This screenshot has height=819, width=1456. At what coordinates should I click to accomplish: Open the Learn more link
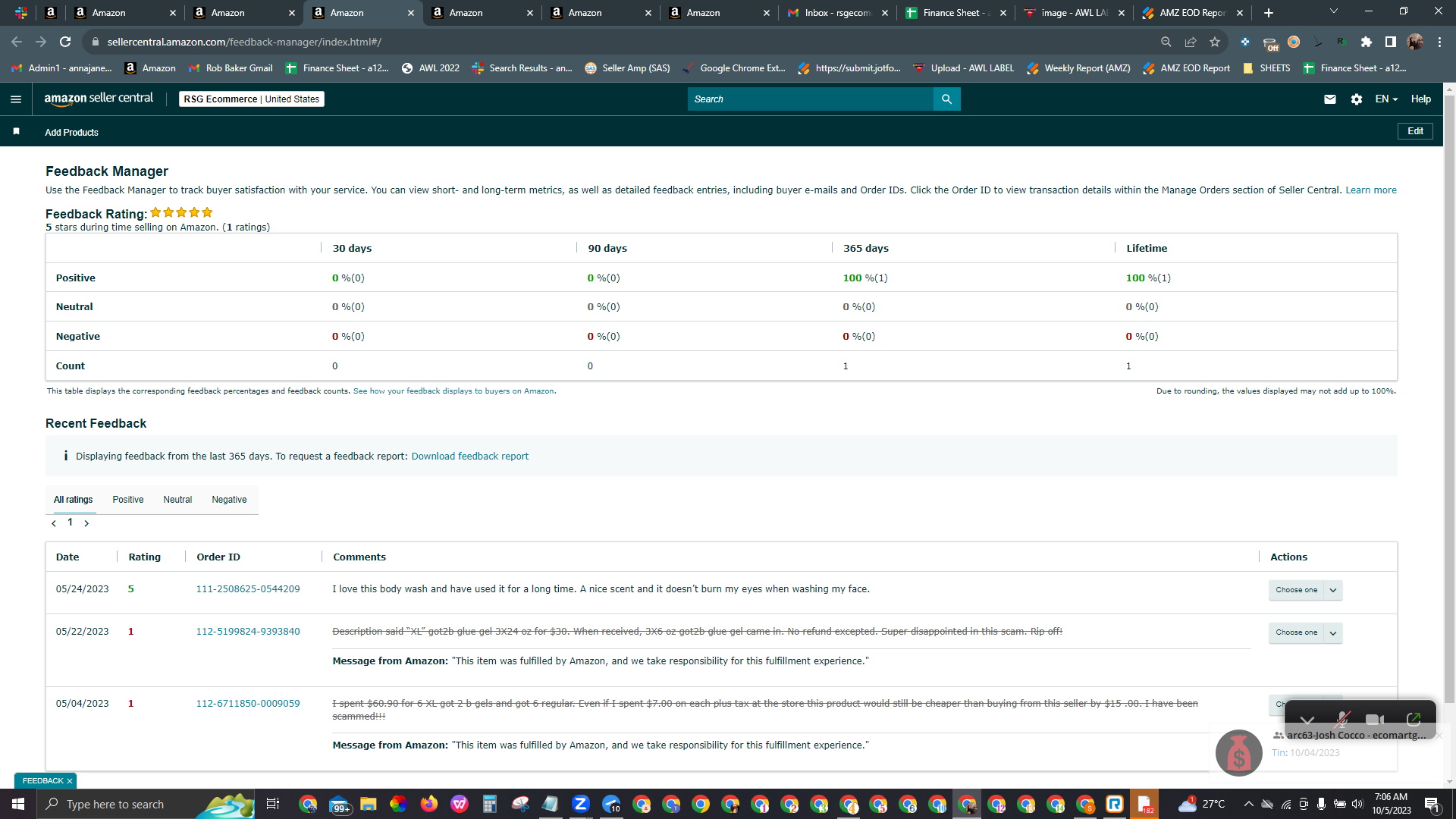click(1371, 190)
